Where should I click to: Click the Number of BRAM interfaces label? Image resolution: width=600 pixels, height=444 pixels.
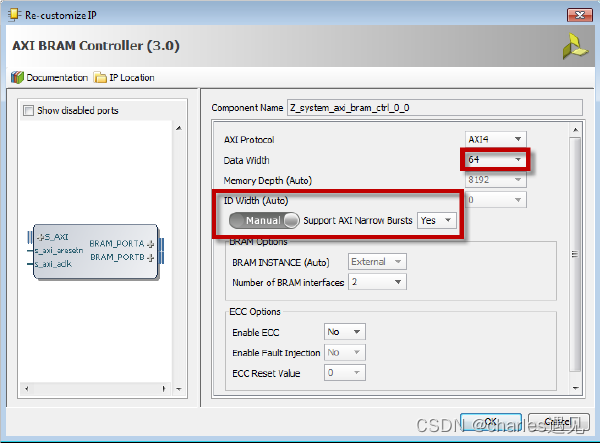[x=288, y=282]
